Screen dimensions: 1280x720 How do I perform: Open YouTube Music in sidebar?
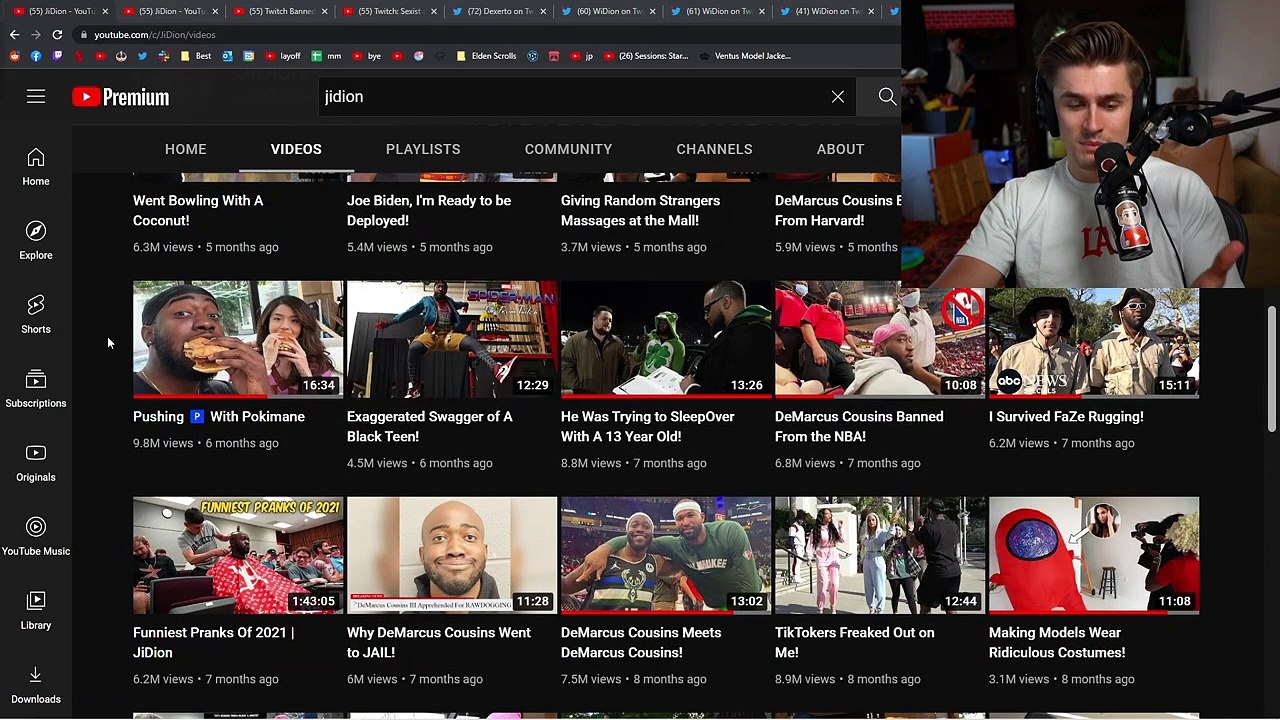coord(36,537)
